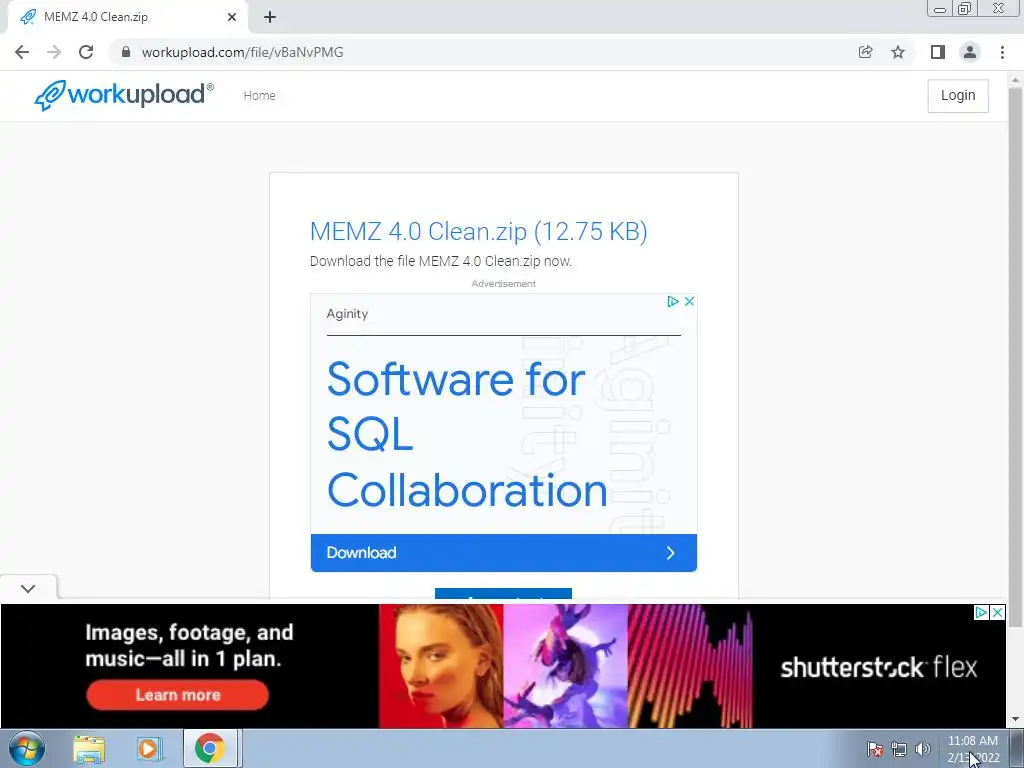
Task: Click the share page icon in address bar
Action: coord(865,52)
